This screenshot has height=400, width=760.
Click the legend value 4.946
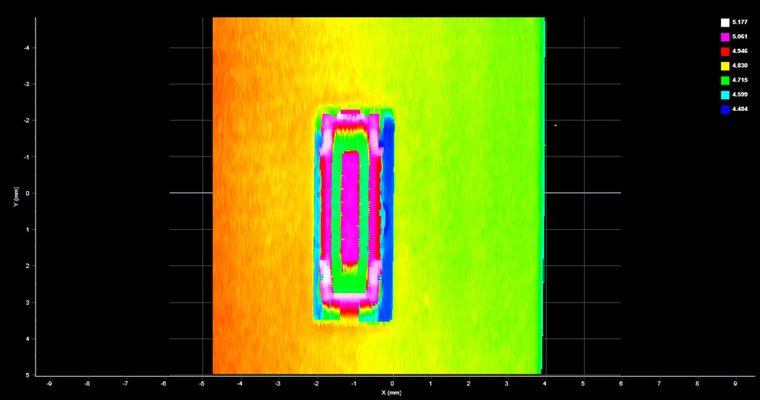click(740, 51)
